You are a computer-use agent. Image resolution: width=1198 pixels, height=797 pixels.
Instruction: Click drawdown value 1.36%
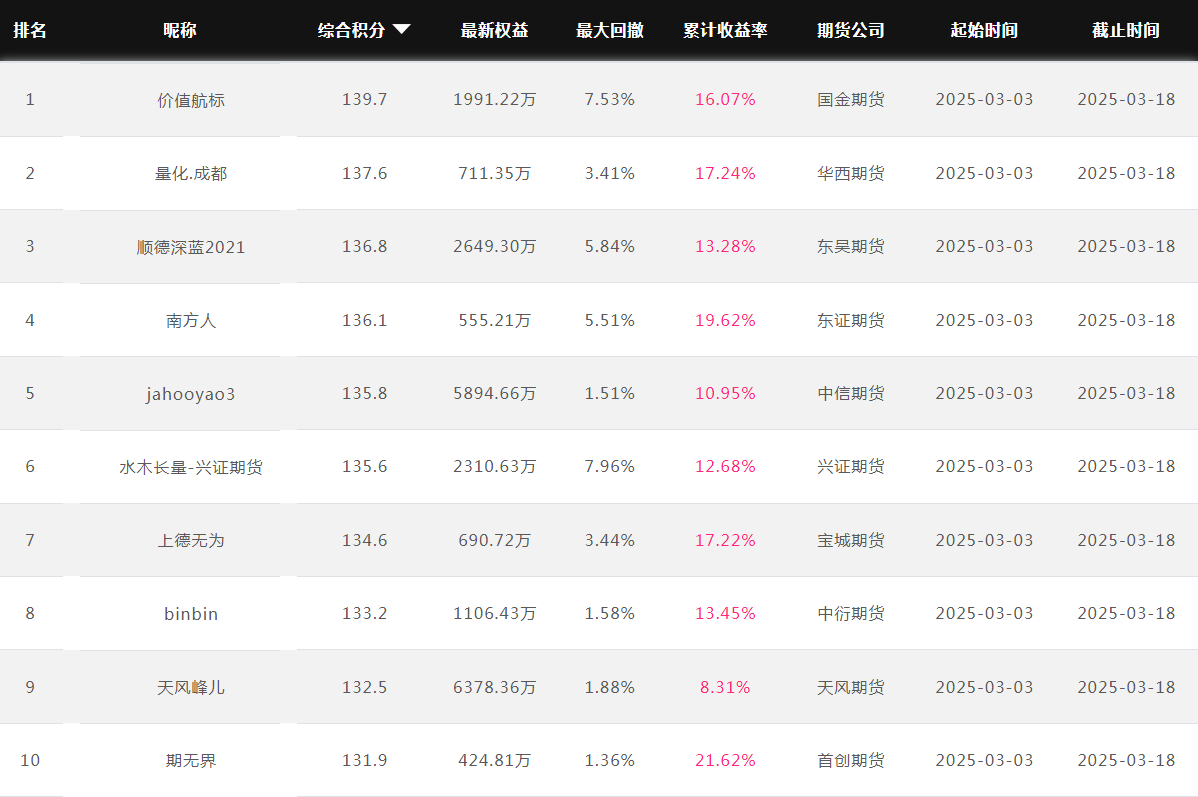[610, 760]
